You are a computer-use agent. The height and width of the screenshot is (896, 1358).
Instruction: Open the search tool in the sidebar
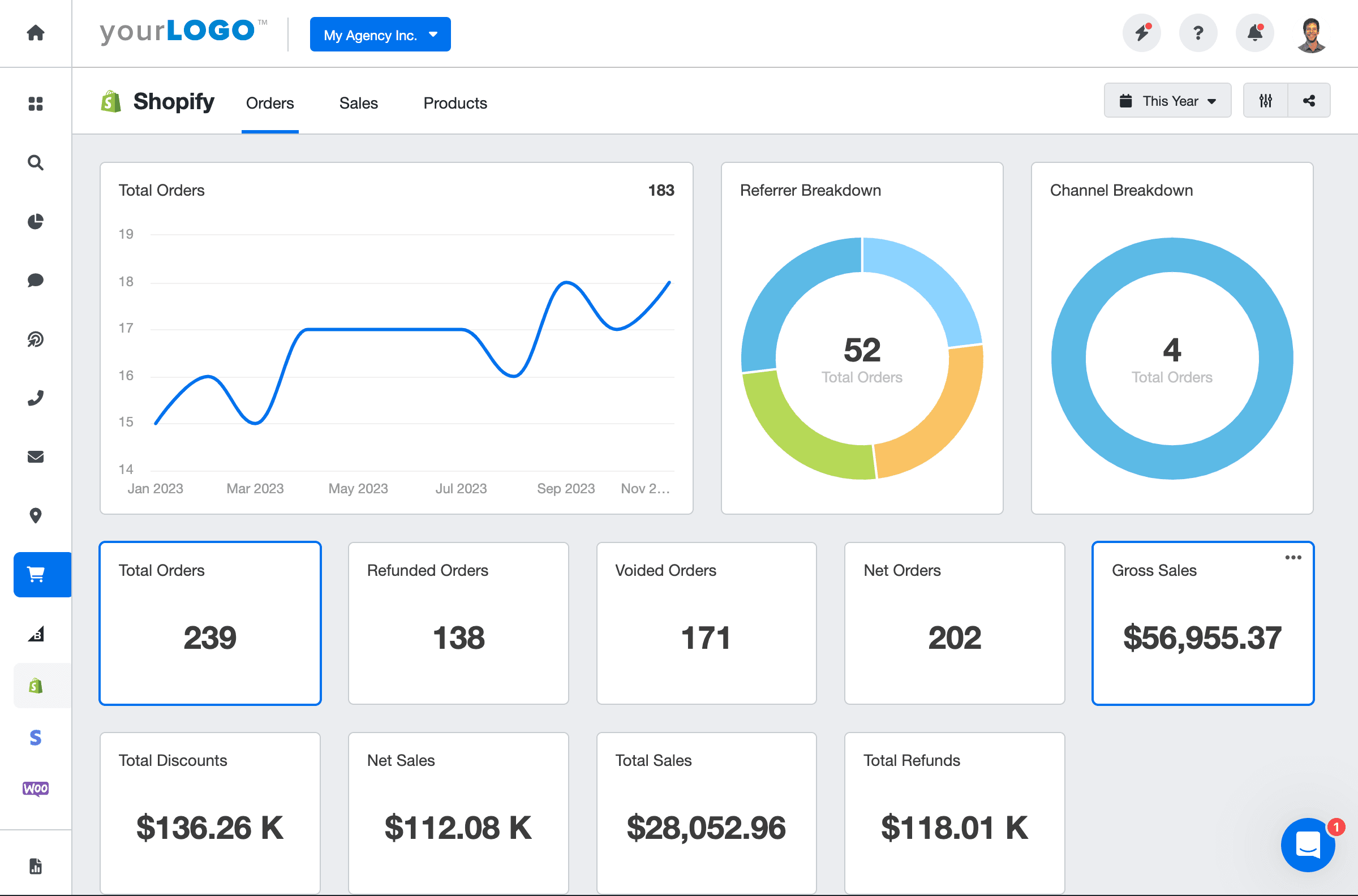click(36, 163)
